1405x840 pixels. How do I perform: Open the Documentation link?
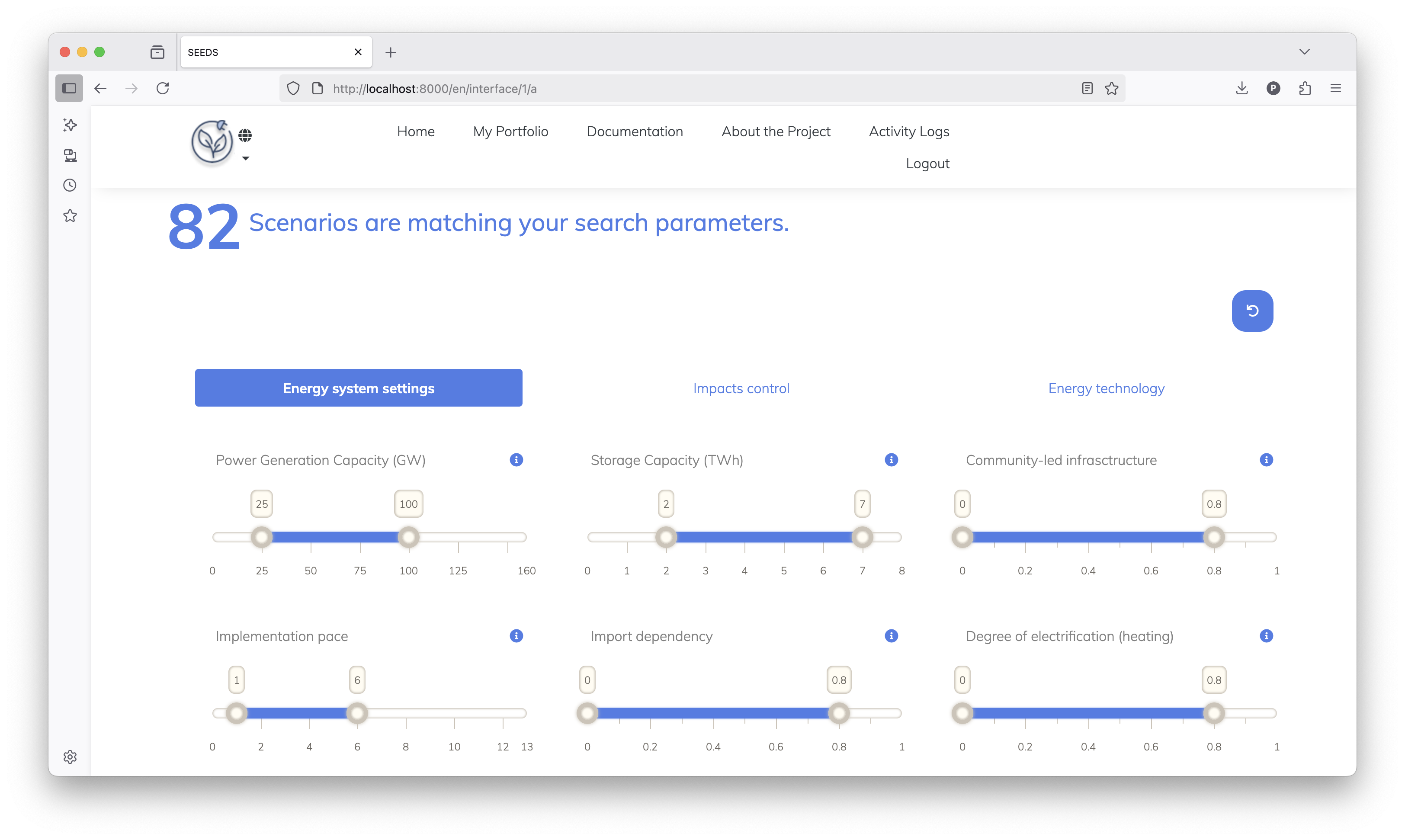635,131
